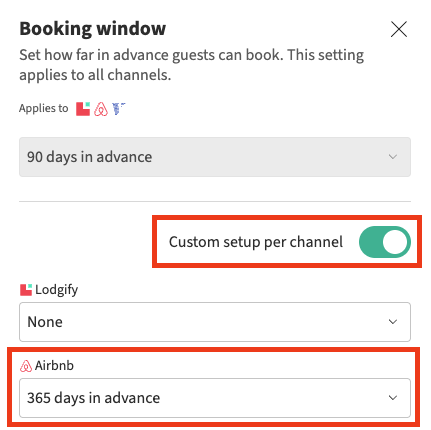The image size is (431, 430).
Task: Click the Airbnb channel label
Action: coord(54,366)
